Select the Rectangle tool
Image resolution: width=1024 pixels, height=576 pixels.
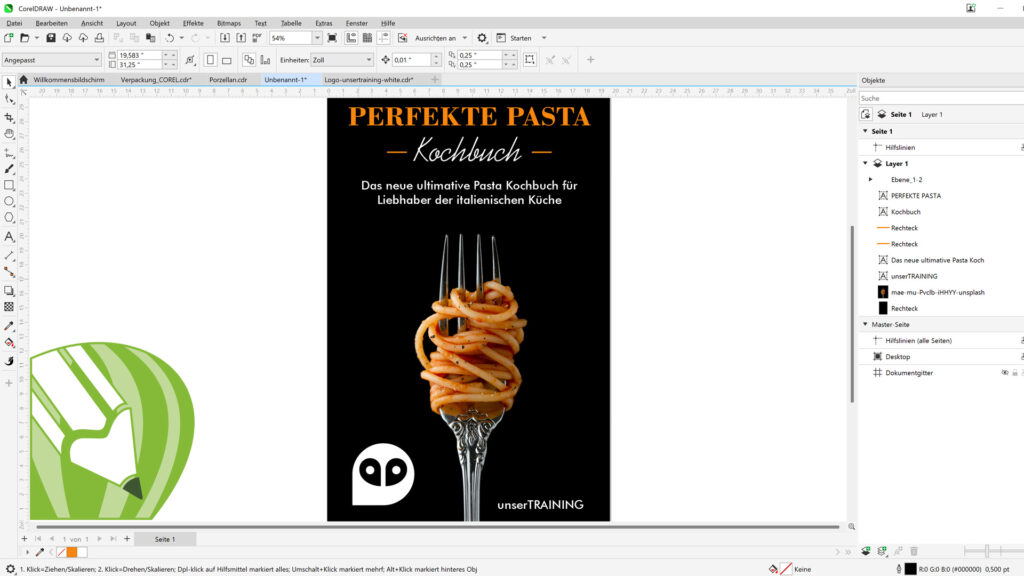pyautogui.click(x=9, y=185)
